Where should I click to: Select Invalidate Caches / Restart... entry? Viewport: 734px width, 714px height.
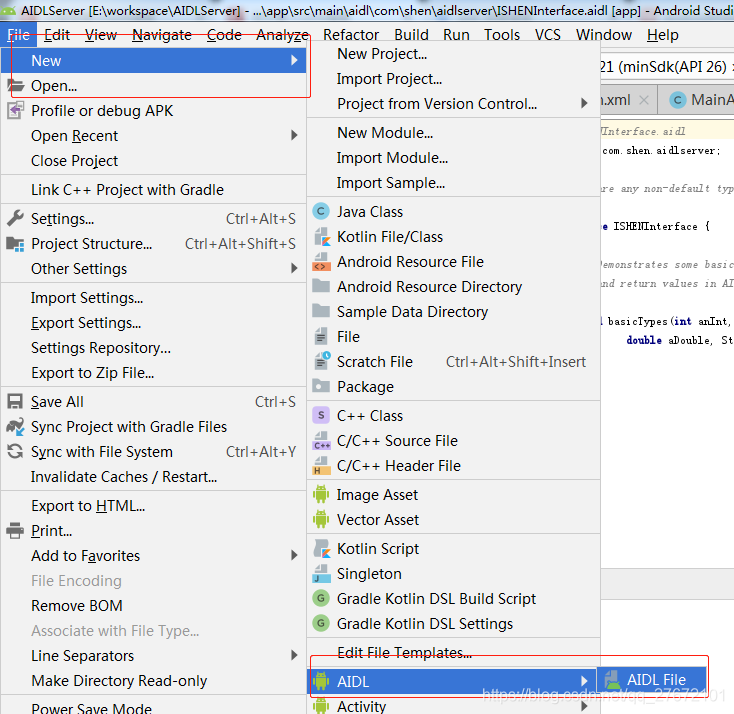154,477
